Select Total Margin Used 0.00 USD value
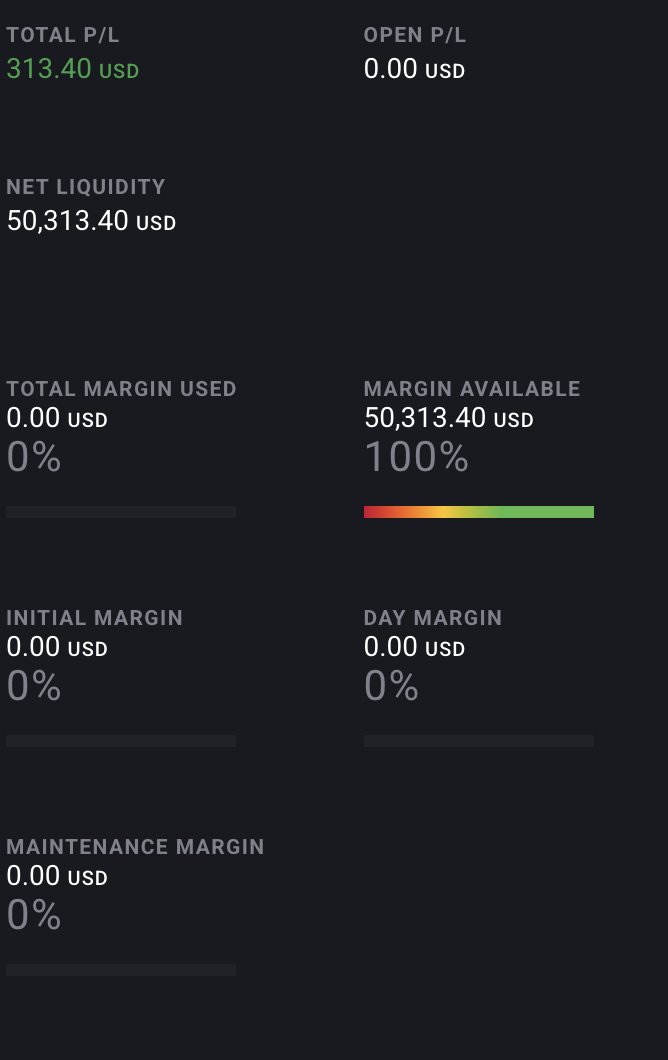The height and width of the screenshot is (1060, 668). point(57,418)
